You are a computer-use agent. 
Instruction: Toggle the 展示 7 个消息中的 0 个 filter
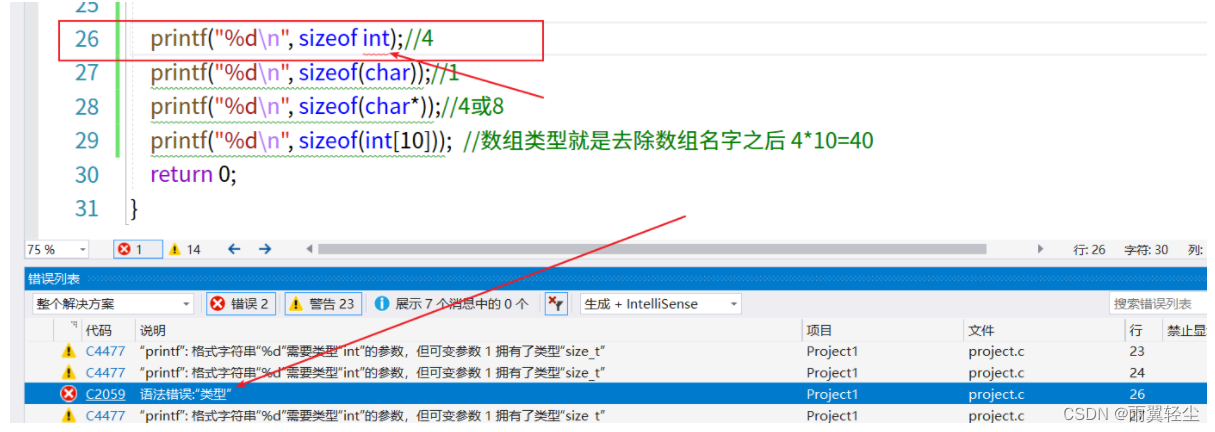pyautogui.click(x=452, y=304)
